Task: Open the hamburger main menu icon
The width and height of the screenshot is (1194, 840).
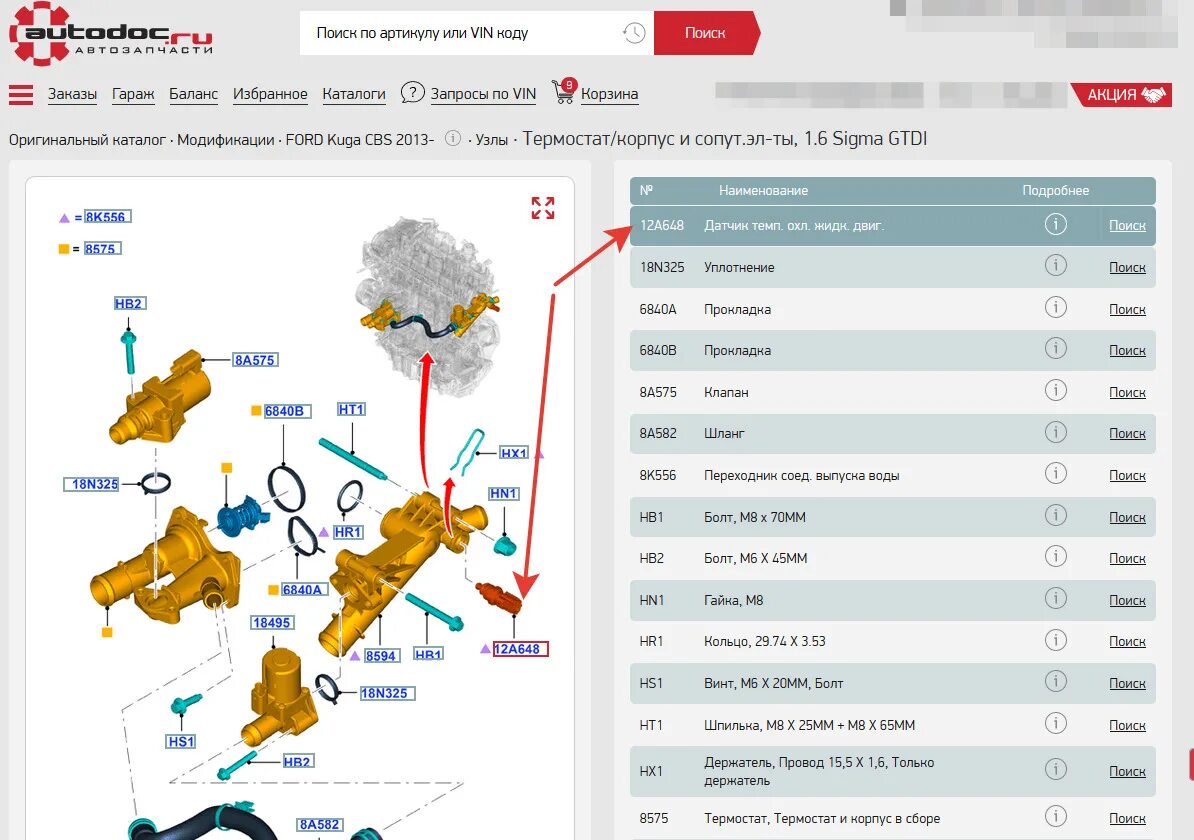Action: click(21, 94)
